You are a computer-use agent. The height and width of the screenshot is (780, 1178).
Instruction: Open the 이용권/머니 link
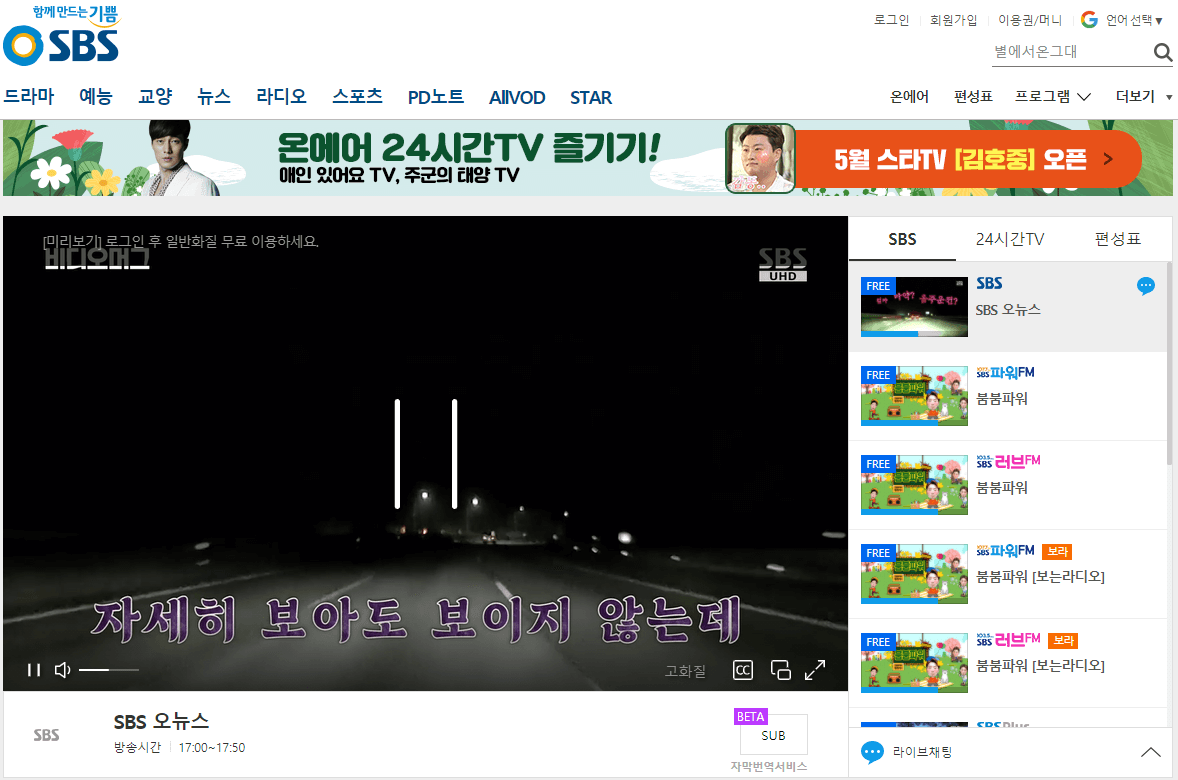click(1029, 20)
